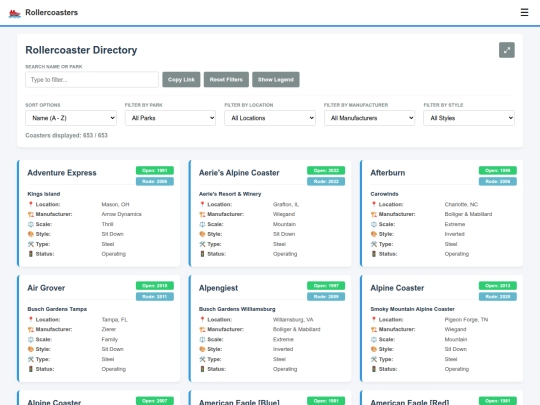This screenshot has width=540, height=405.
Task: Click the location pin icon on Smoky Mountain Alpine Coaster
Action: (x=374, y=320)
